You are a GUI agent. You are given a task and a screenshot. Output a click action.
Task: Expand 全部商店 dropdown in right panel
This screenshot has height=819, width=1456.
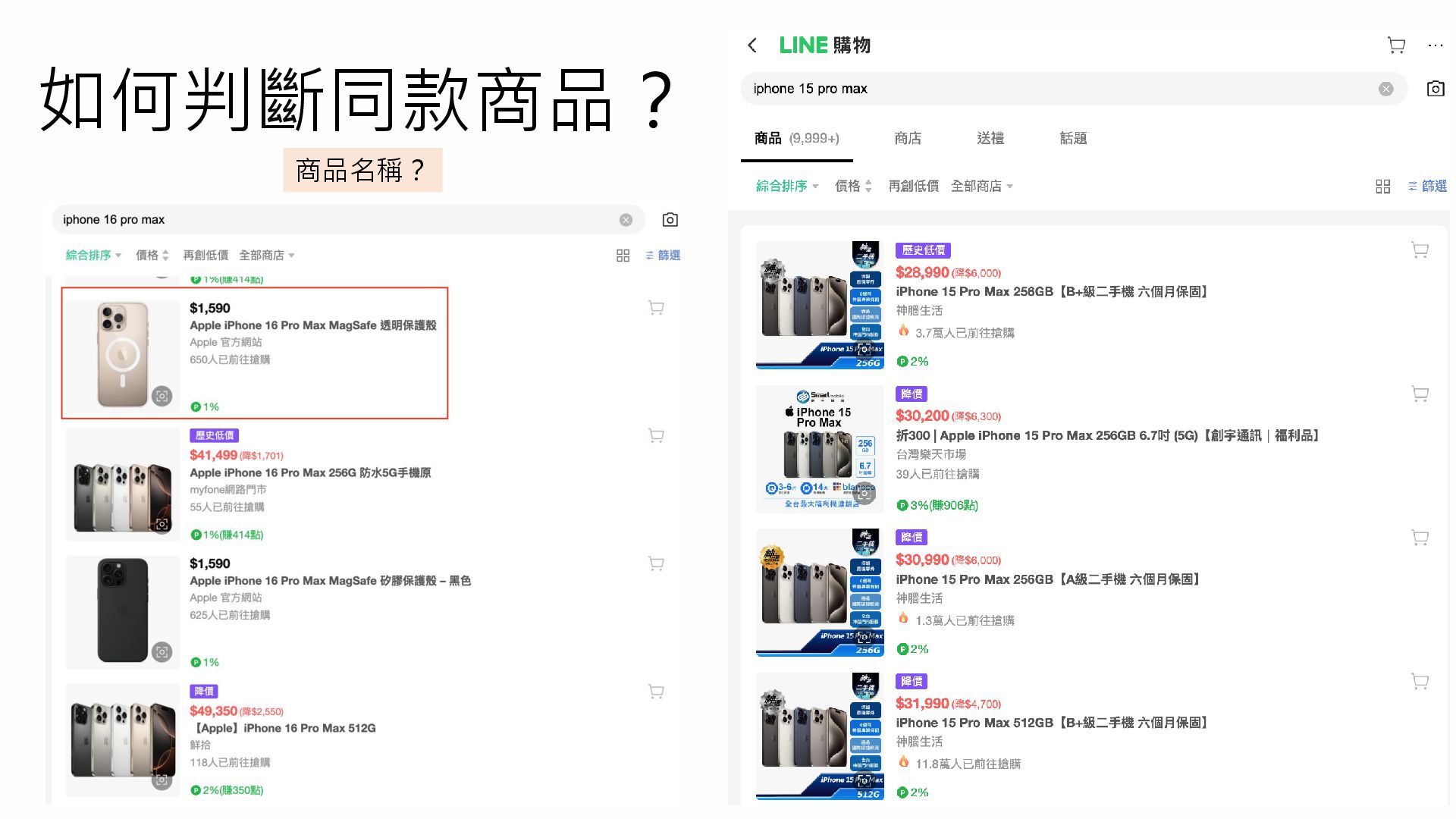click(982, 186)
